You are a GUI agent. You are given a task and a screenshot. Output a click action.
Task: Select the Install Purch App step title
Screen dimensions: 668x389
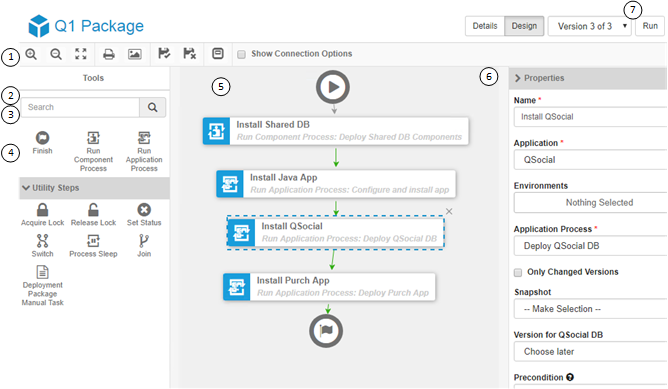pyautogui.click(x=293, y=281)
